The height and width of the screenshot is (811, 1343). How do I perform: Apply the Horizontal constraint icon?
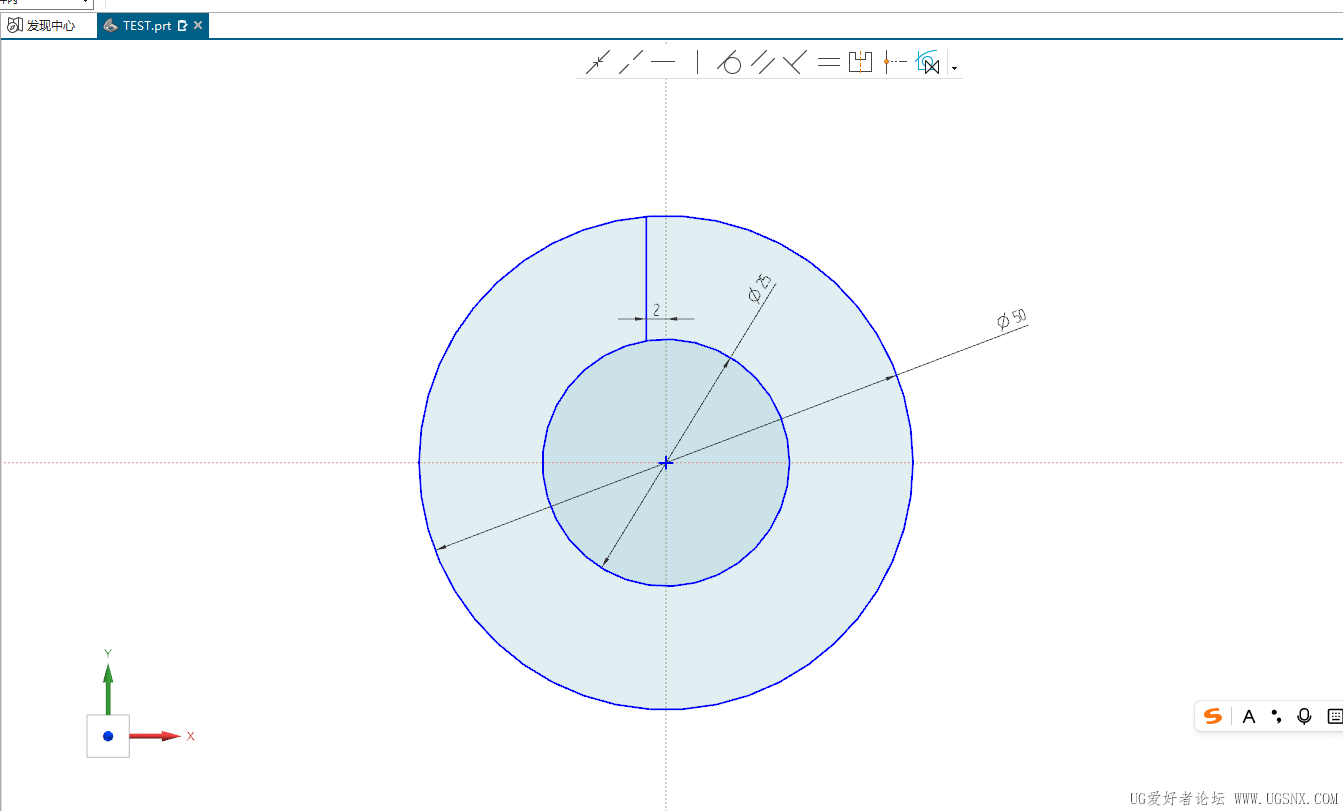click(663, 63)
